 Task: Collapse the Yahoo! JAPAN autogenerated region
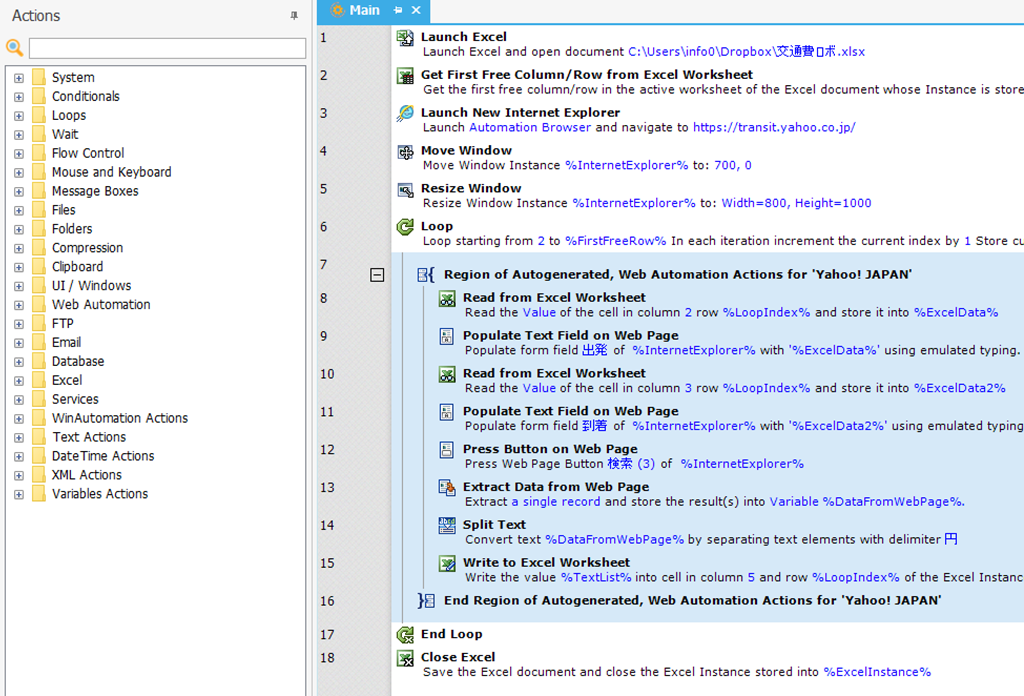click(377, 275)
